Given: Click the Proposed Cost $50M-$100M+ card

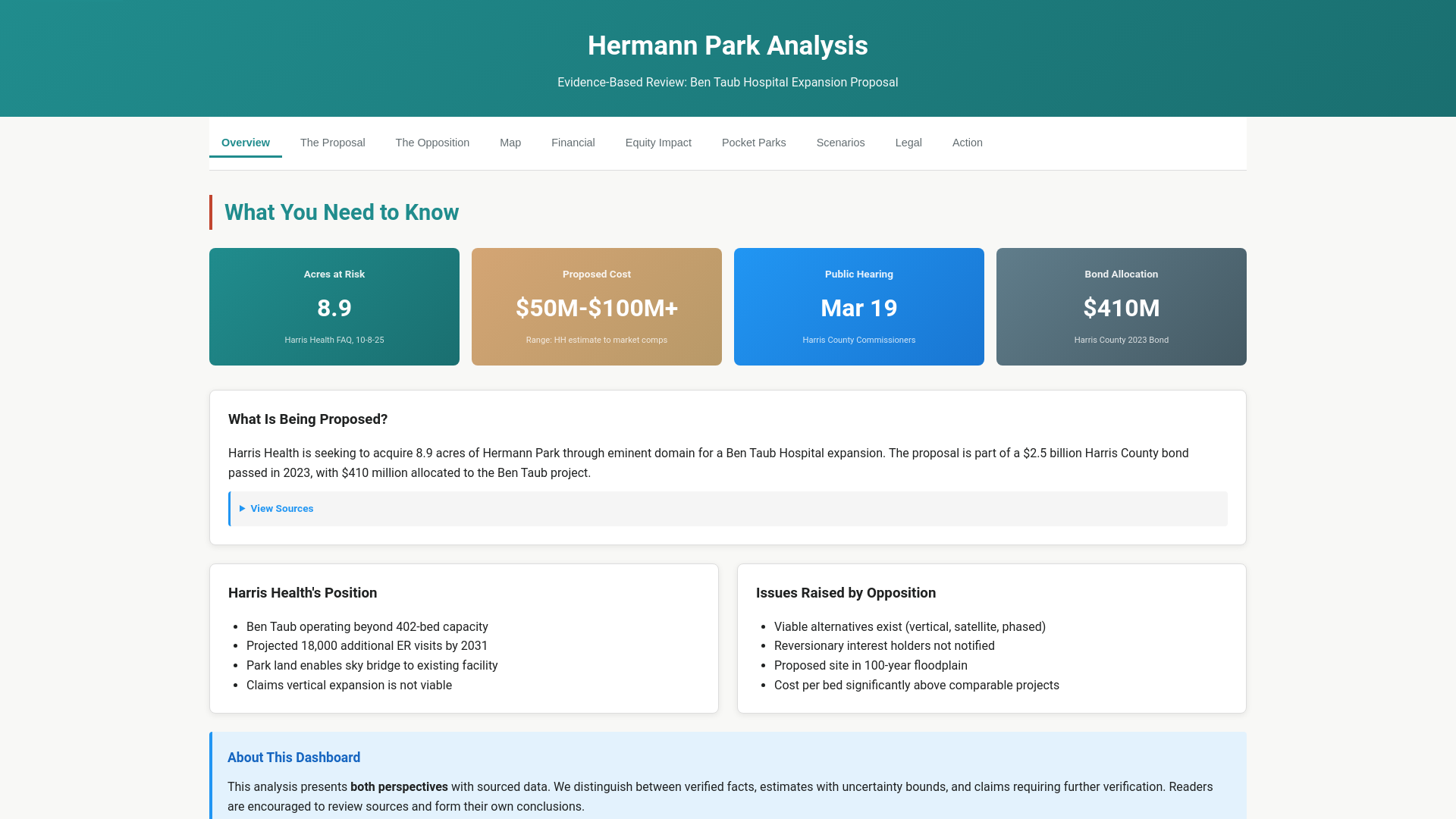Looking at the screenshot, I should 597,306.
